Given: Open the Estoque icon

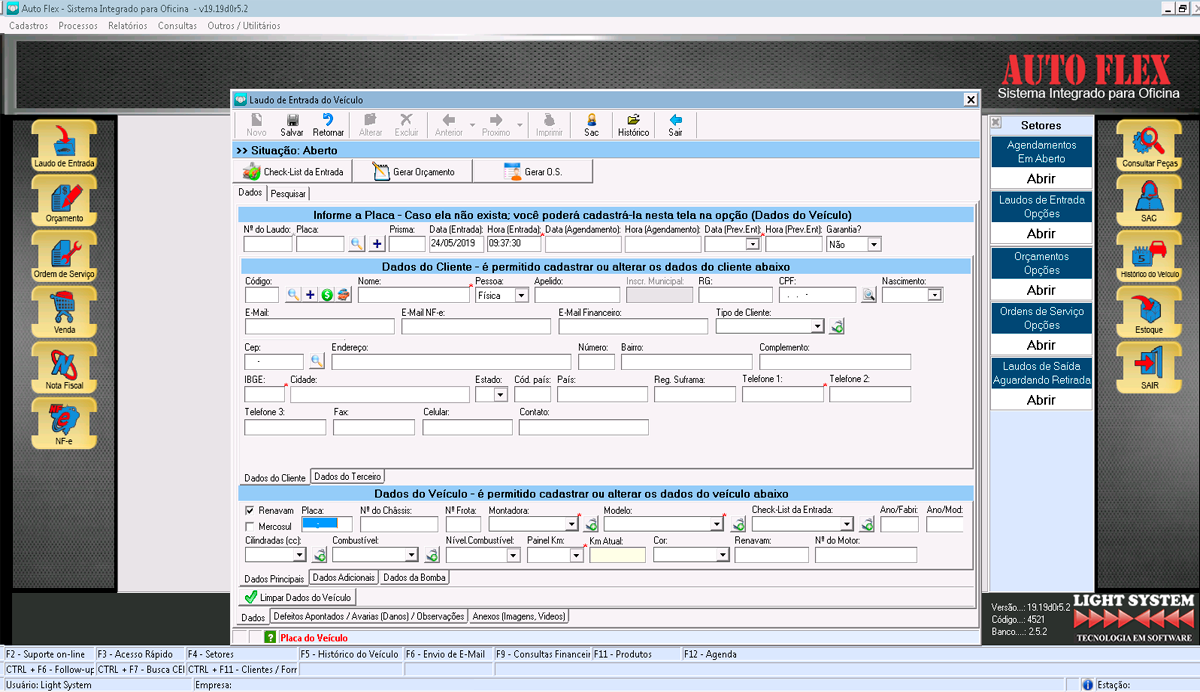Looking at the screenshot, I should click(x=1150, y=312).
